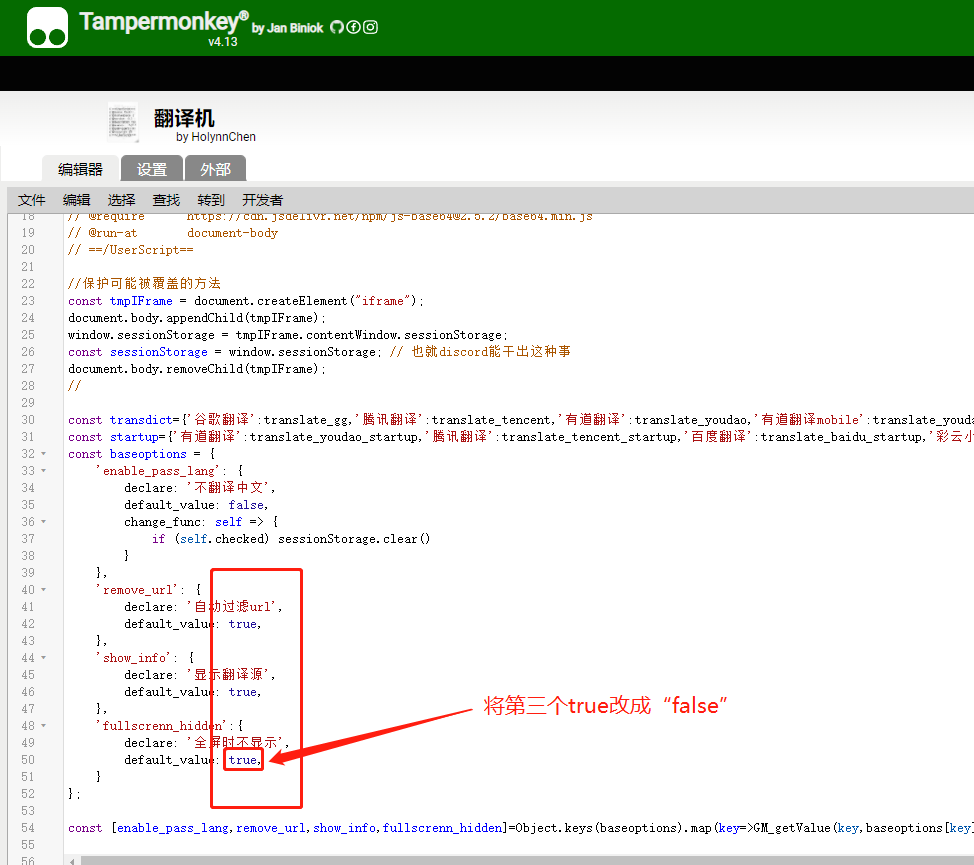Click '==/UserScript==' comment on line 20

(x=140, y=250)
